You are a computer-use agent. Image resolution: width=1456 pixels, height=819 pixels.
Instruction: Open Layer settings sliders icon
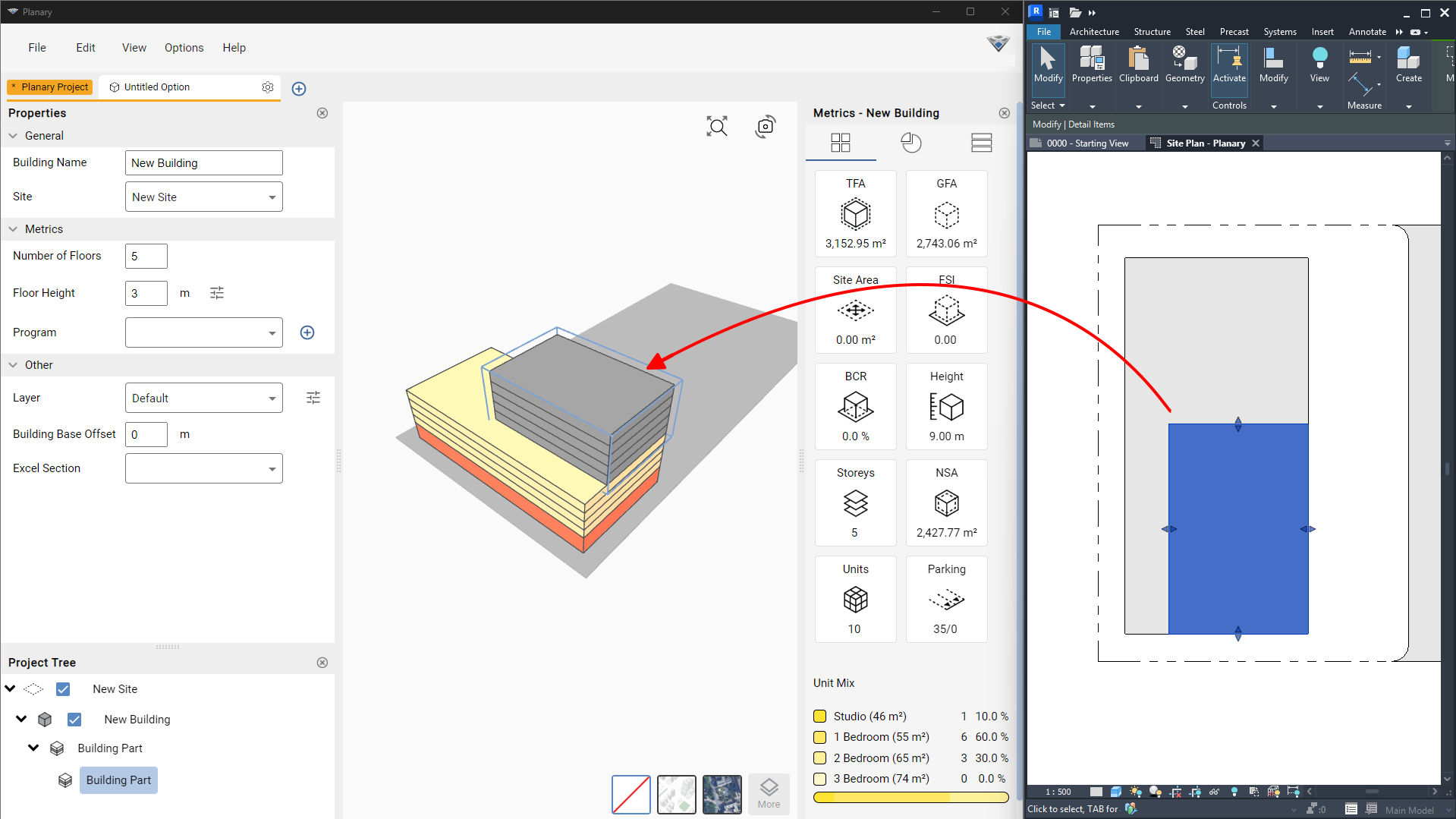pyautogui.click(x=313, y=398)
